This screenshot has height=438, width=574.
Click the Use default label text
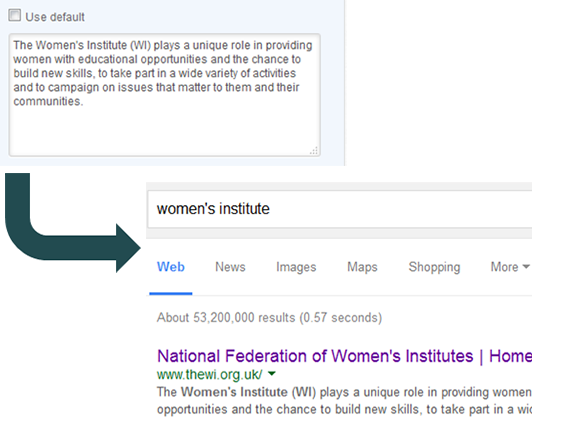pyautogui.click(x=55, y=17)
